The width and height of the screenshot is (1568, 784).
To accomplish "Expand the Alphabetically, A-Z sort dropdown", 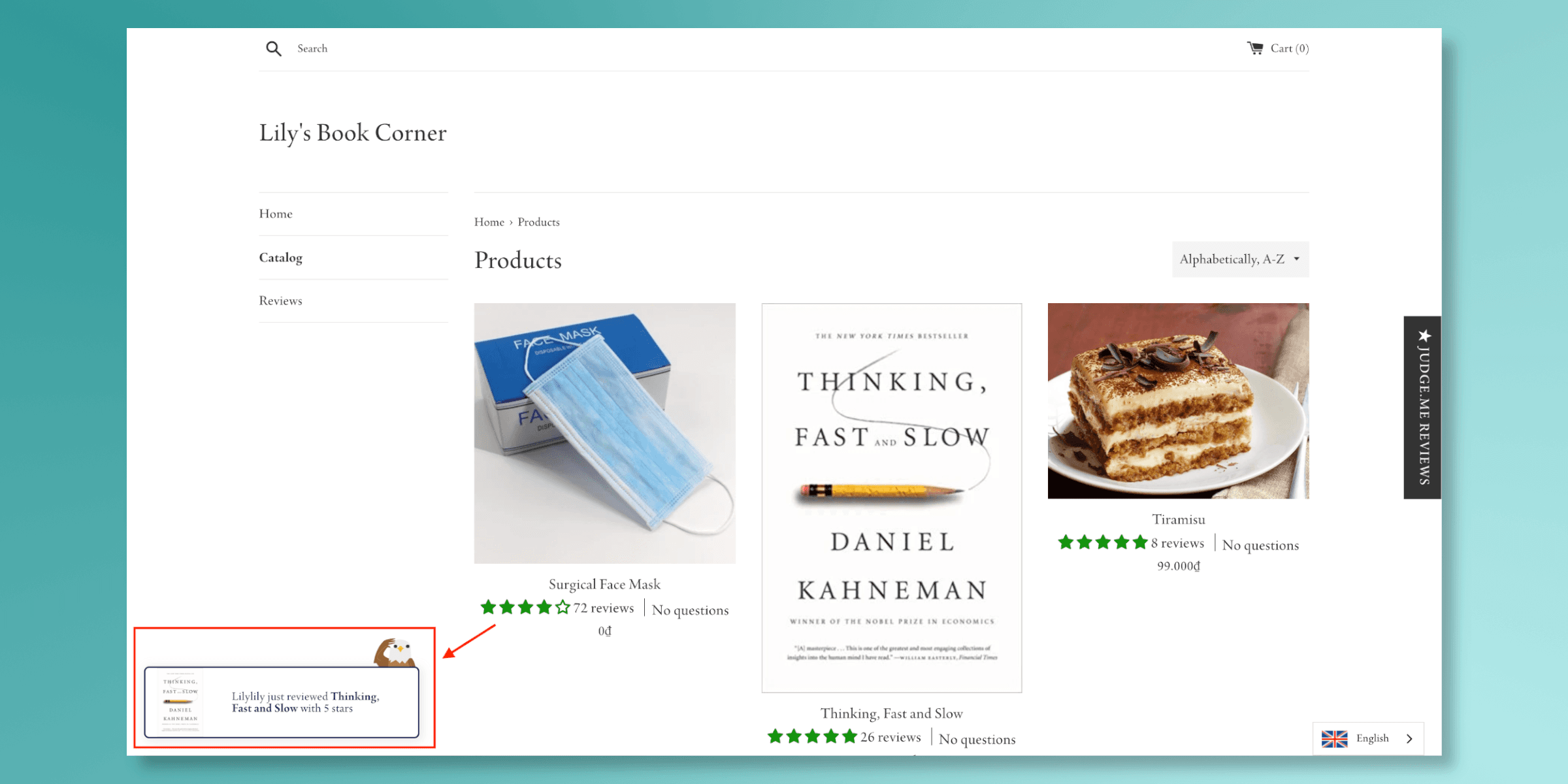I will pos(1240,259).
